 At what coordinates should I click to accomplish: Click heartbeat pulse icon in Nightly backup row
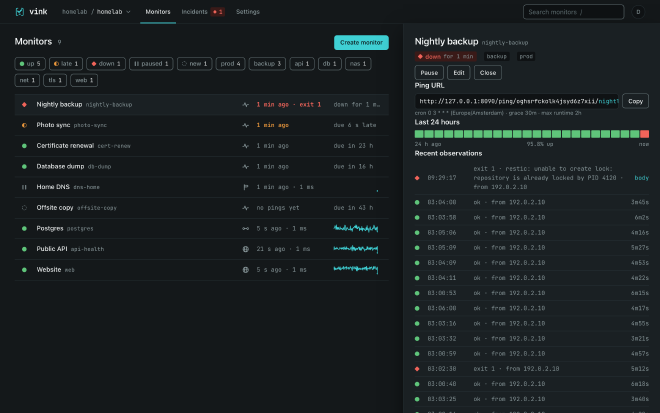coord(245,104)
